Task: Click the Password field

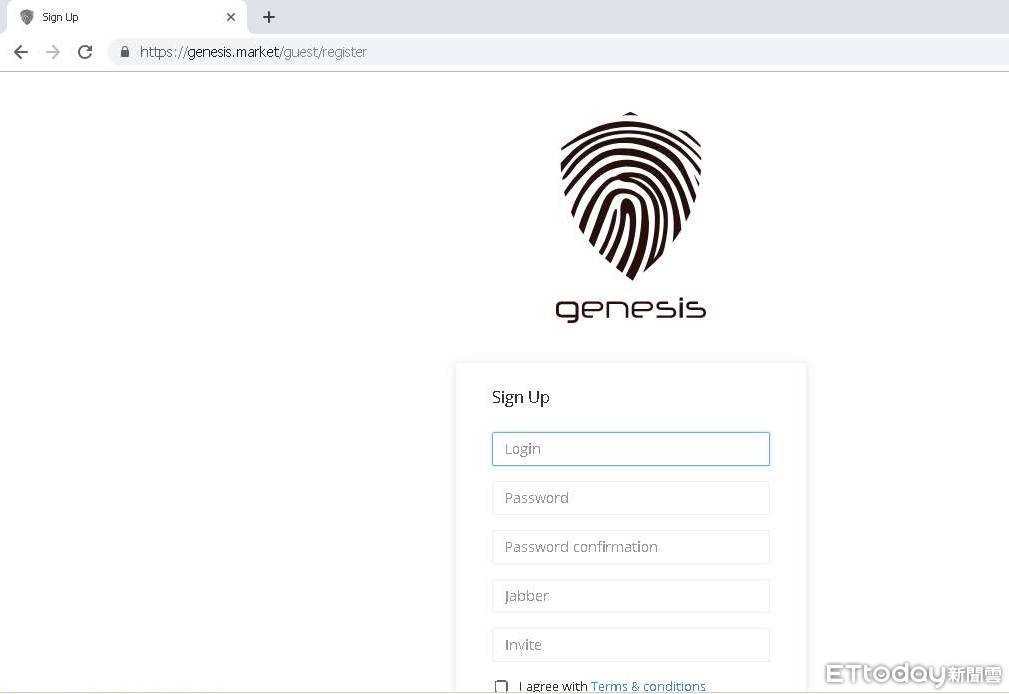Action: pyautogui.click(x=631, y=498)
